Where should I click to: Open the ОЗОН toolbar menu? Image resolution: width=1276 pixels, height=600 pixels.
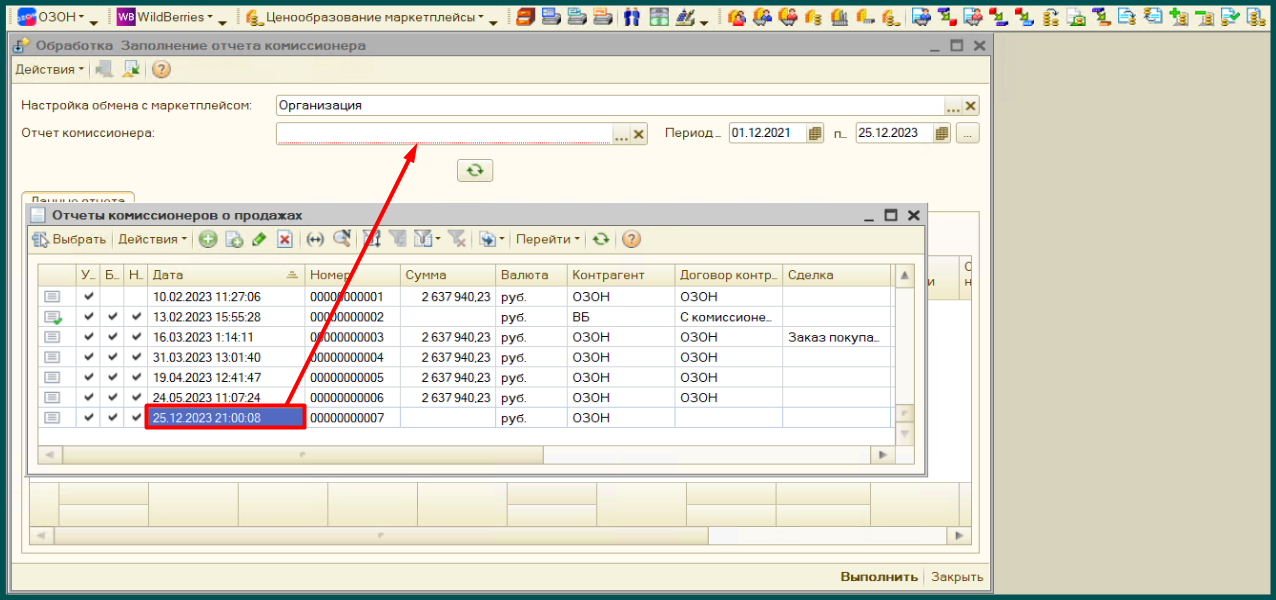[52, 17]
